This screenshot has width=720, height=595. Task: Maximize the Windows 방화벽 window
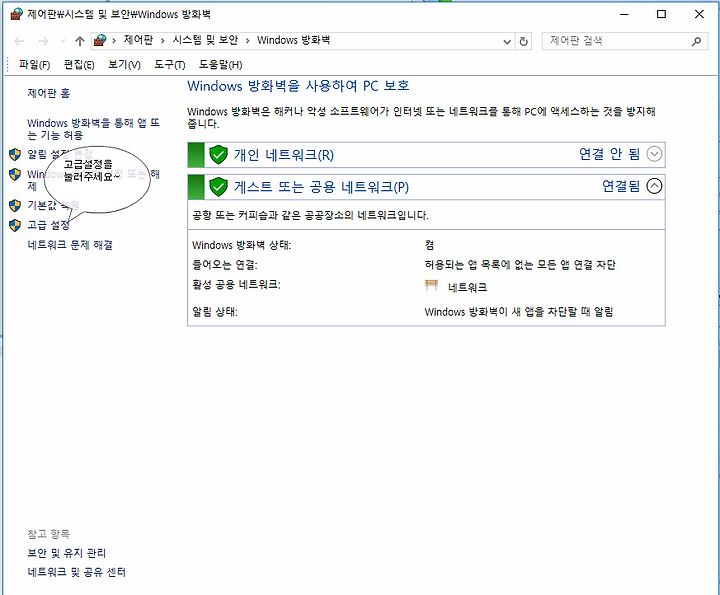tap(661, 14)
